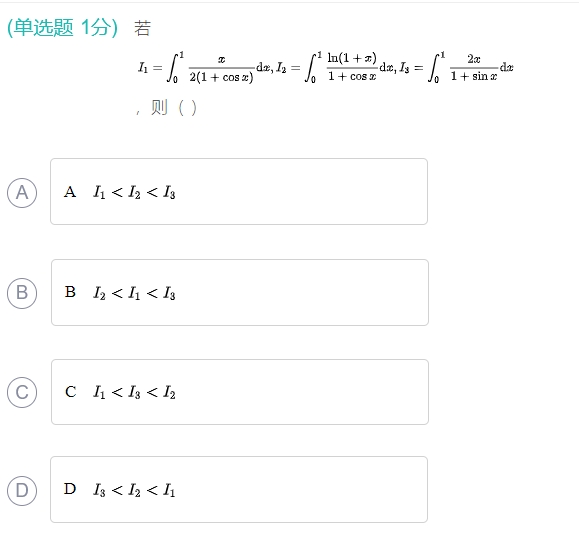Click the letter A inside first answer box

(70, 192)
